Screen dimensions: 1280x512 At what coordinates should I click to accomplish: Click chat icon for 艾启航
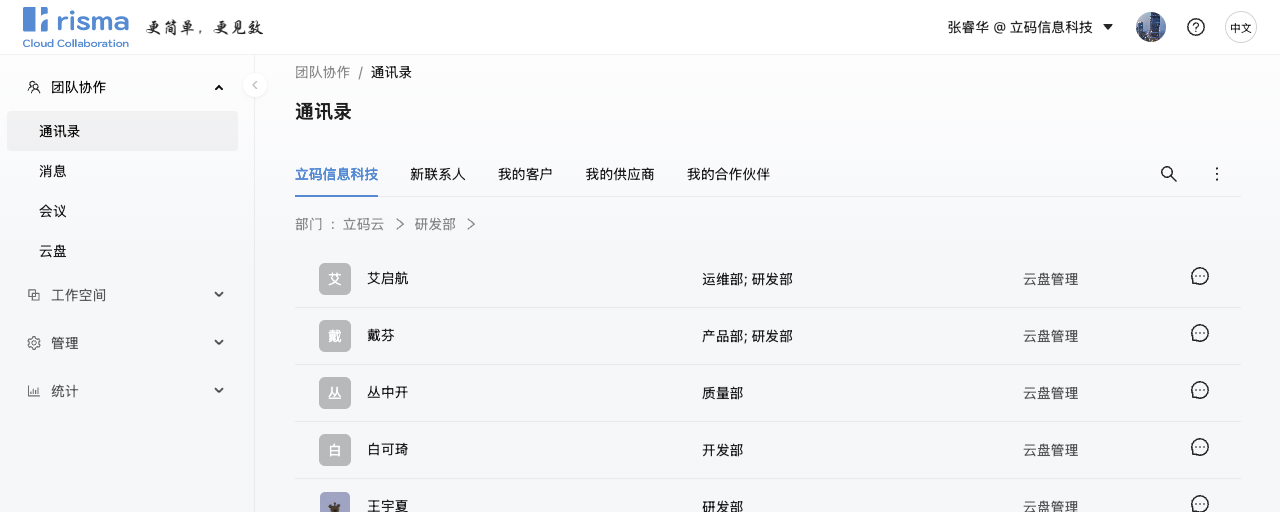tap(1200, 277)
